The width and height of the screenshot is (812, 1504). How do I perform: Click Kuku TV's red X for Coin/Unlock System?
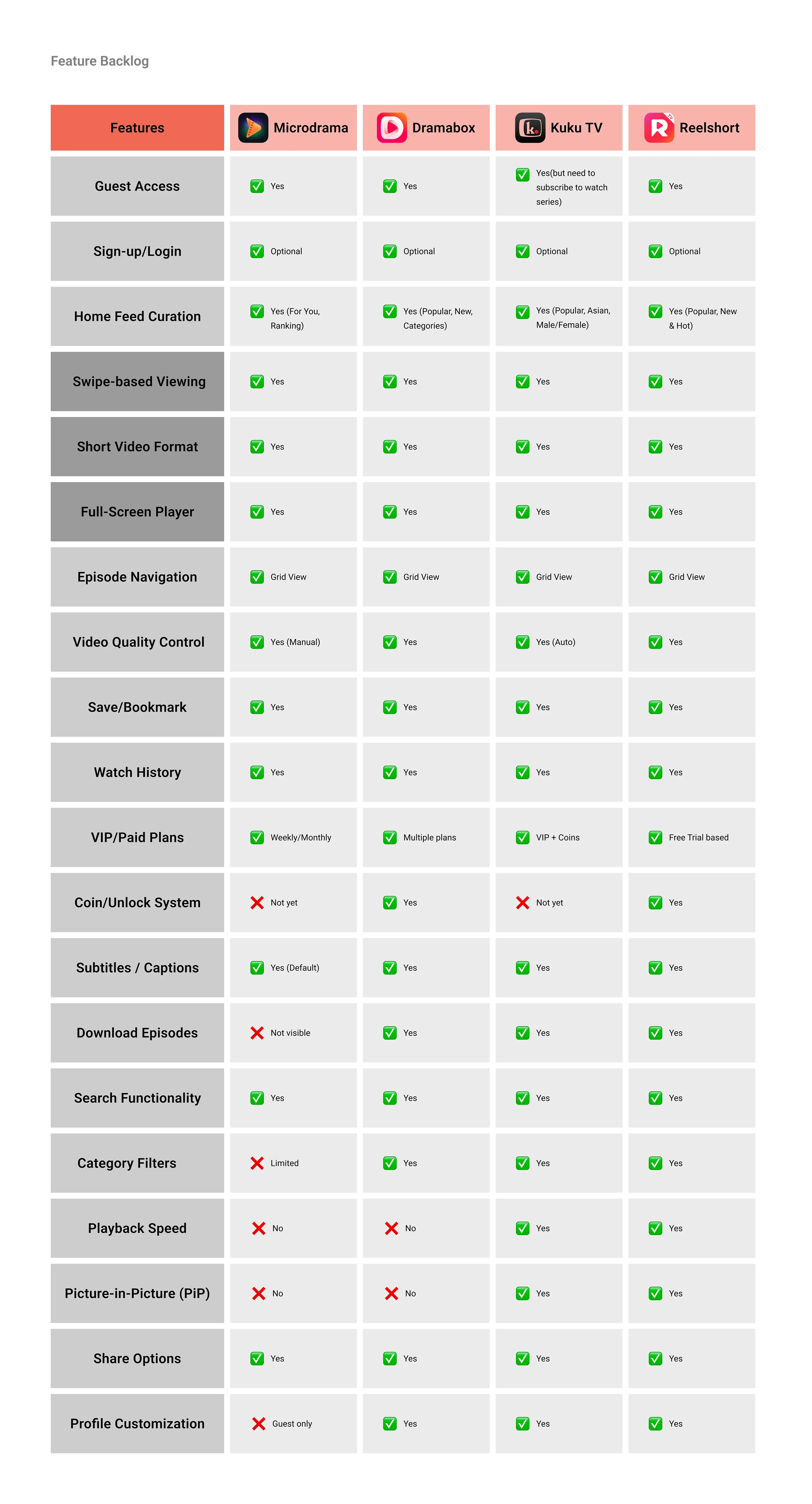point(523,903)
